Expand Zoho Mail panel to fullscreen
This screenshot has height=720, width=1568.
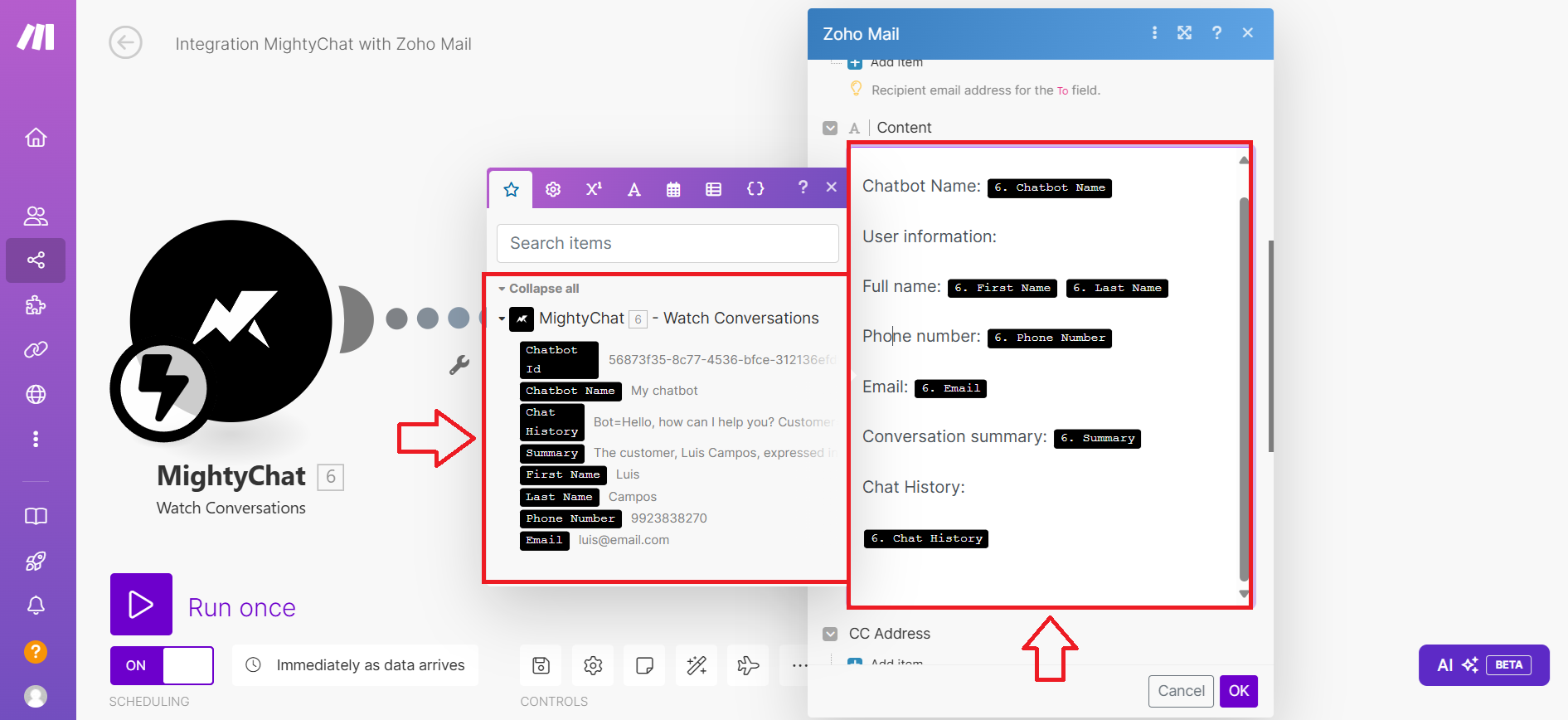point(1184,33)
